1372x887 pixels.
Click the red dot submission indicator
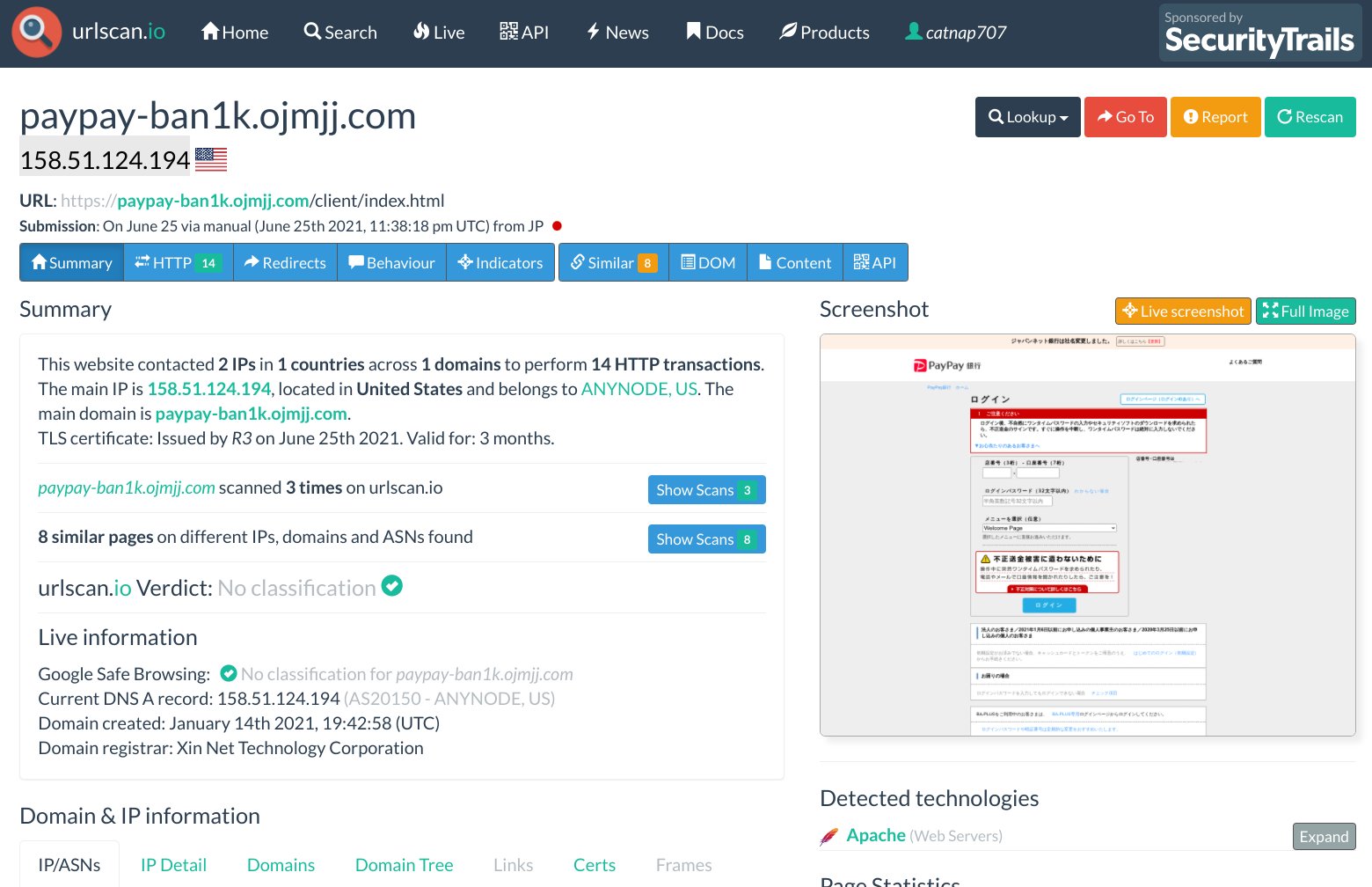point(557,226)
